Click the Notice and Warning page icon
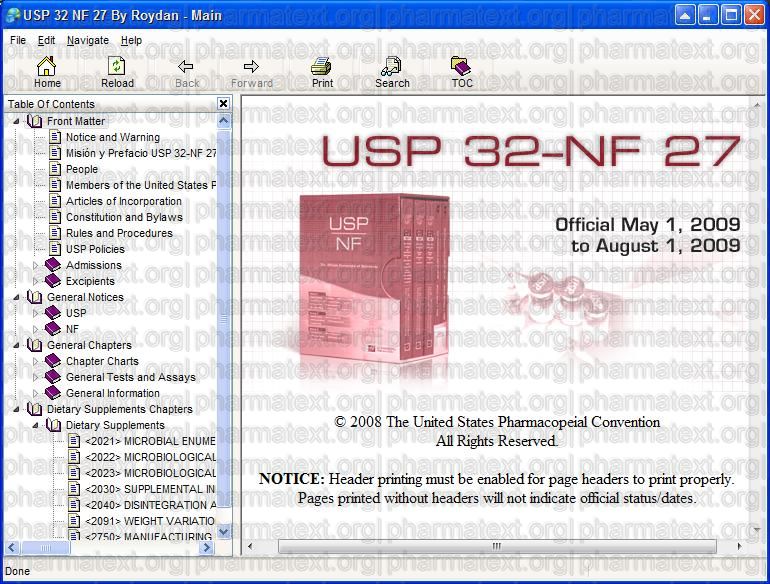 [x=55, y=137]
